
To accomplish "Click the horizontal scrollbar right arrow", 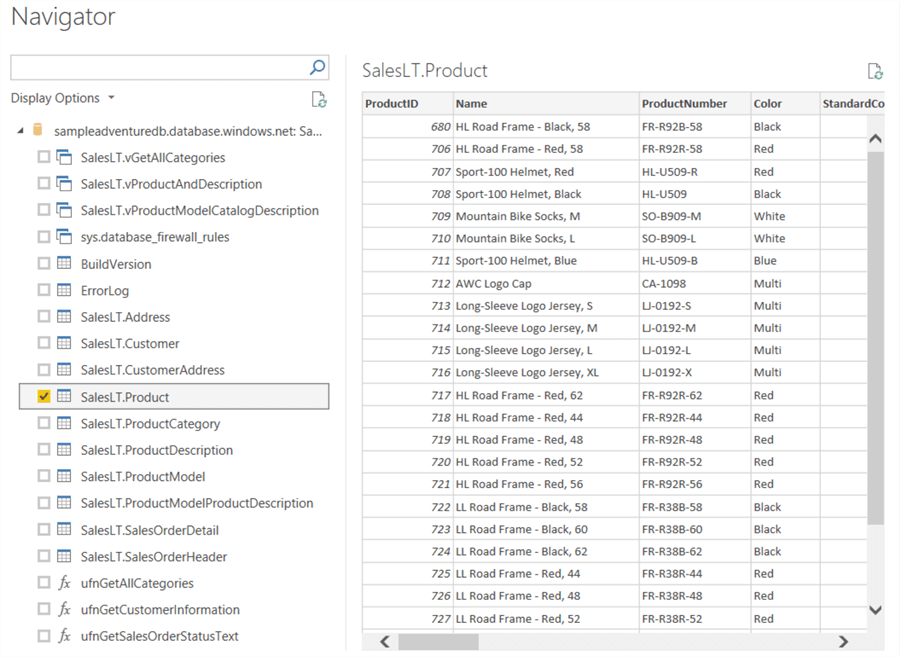I will [843, 642].
